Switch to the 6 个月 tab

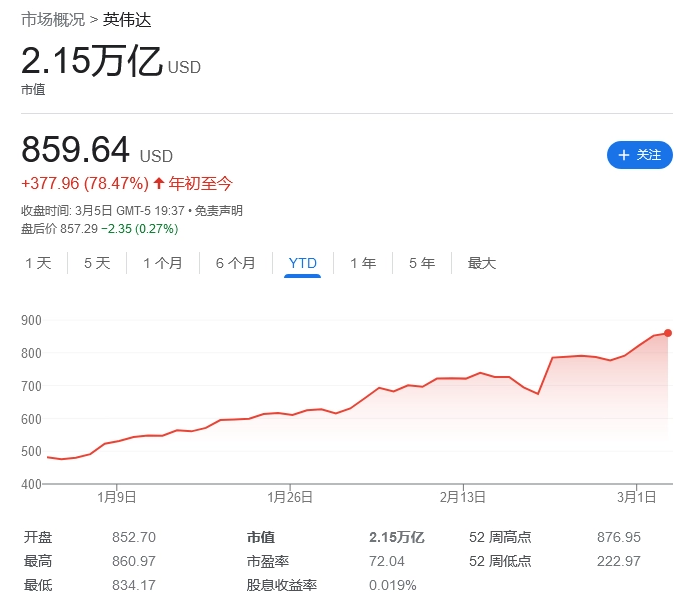(235, 263)
